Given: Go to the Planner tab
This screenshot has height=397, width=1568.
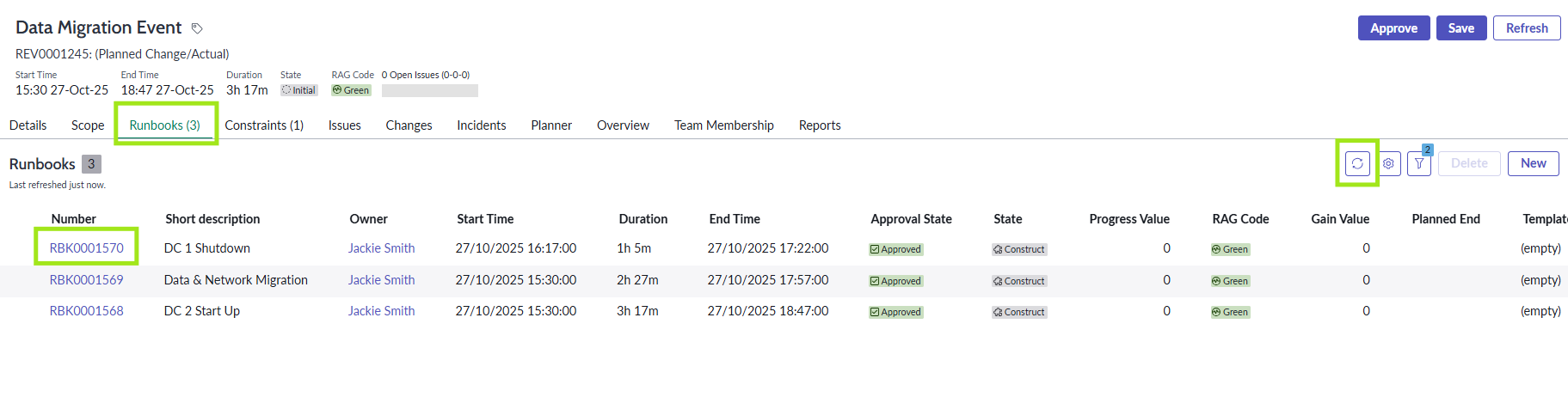Looking at the screenshot, I should 551,125.
